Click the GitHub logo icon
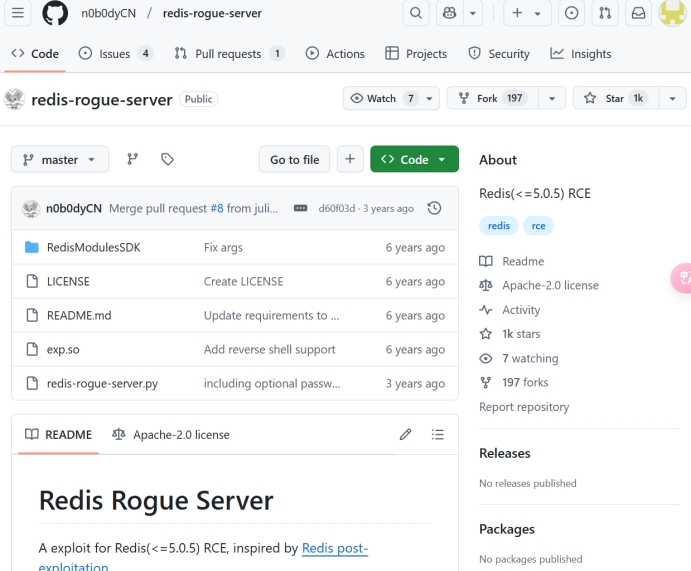 [x=55, y=13]
